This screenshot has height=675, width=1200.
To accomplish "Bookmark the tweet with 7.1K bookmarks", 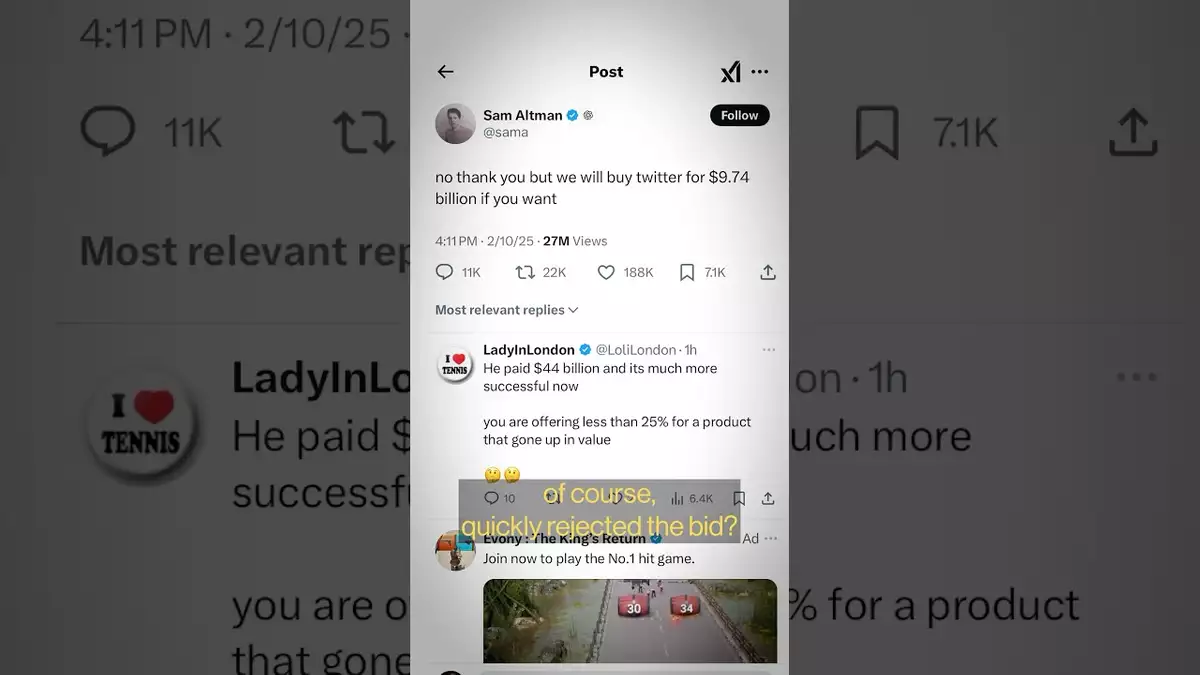I will (x=687, y=272).
